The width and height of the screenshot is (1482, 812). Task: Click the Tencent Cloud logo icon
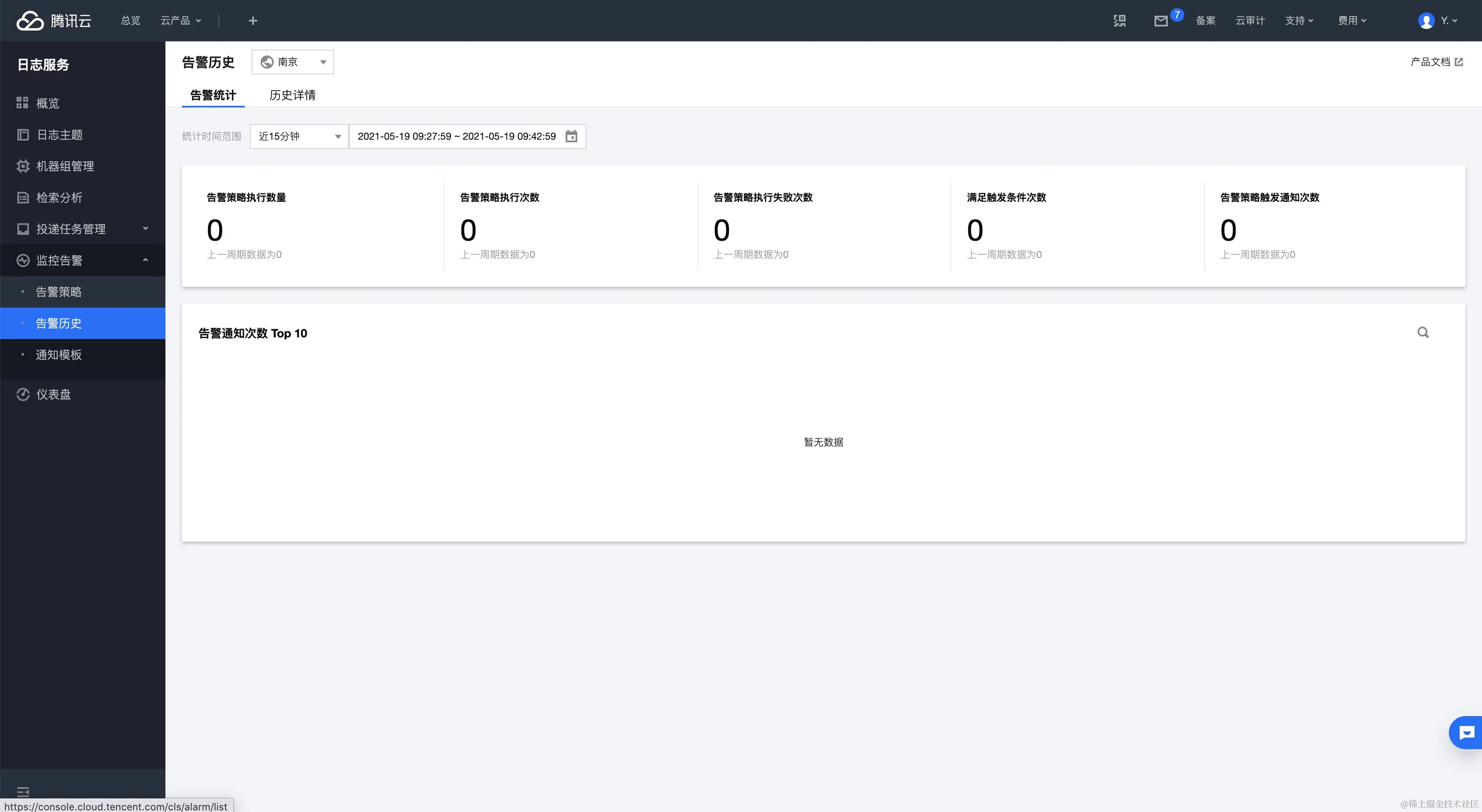(30, 21)
